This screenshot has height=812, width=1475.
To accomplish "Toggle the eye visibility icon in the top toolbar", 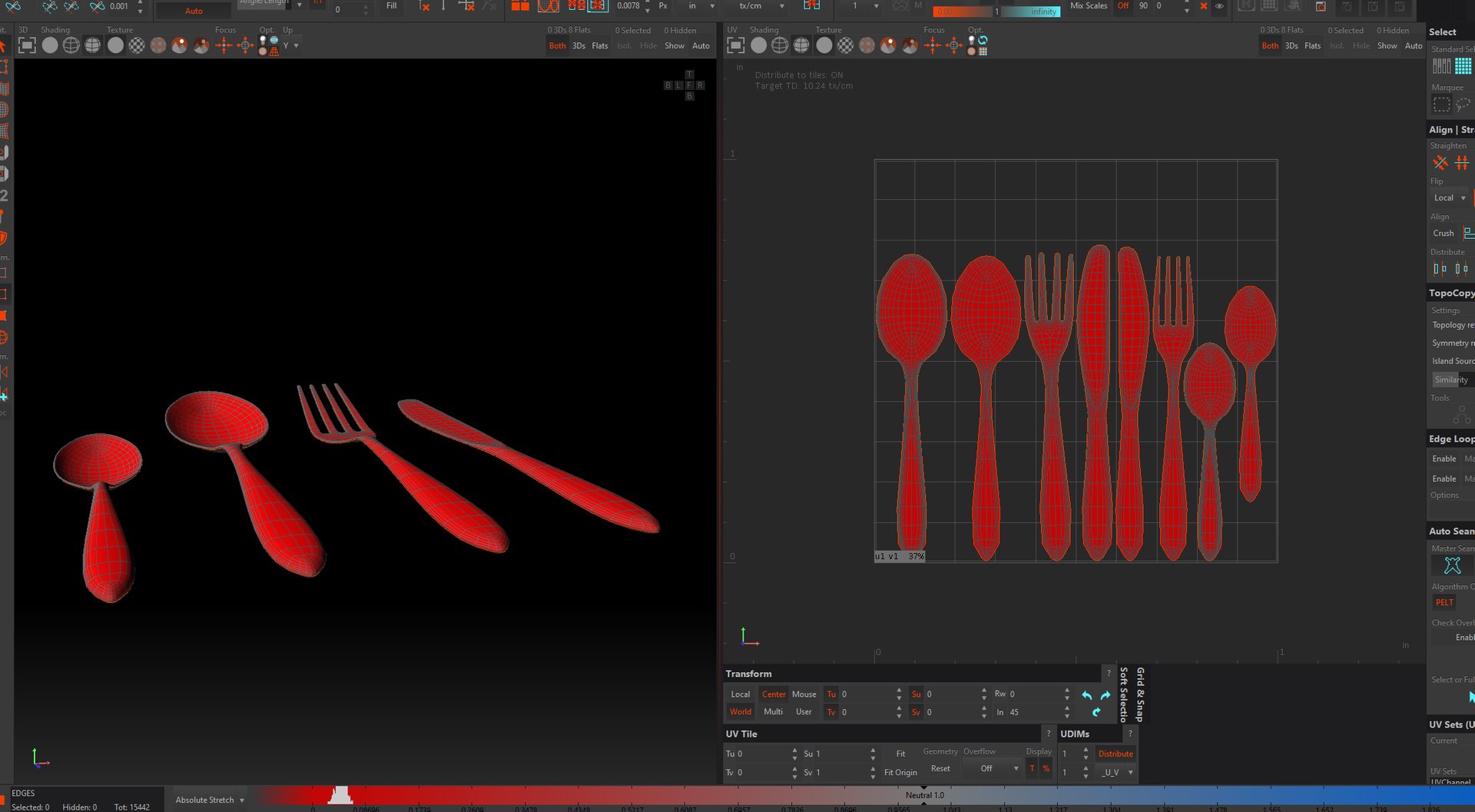I will 1219,6.
